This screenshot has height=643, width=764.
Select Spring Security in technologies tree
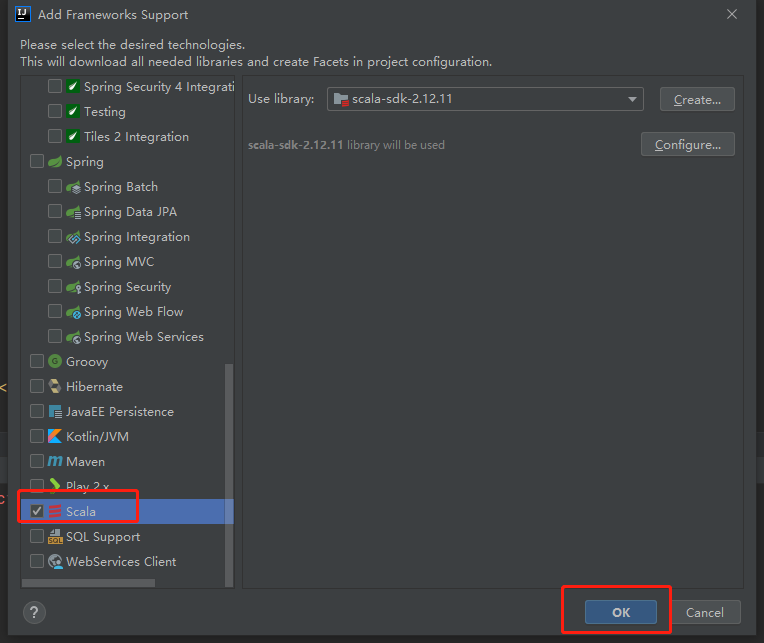(127, 287)
